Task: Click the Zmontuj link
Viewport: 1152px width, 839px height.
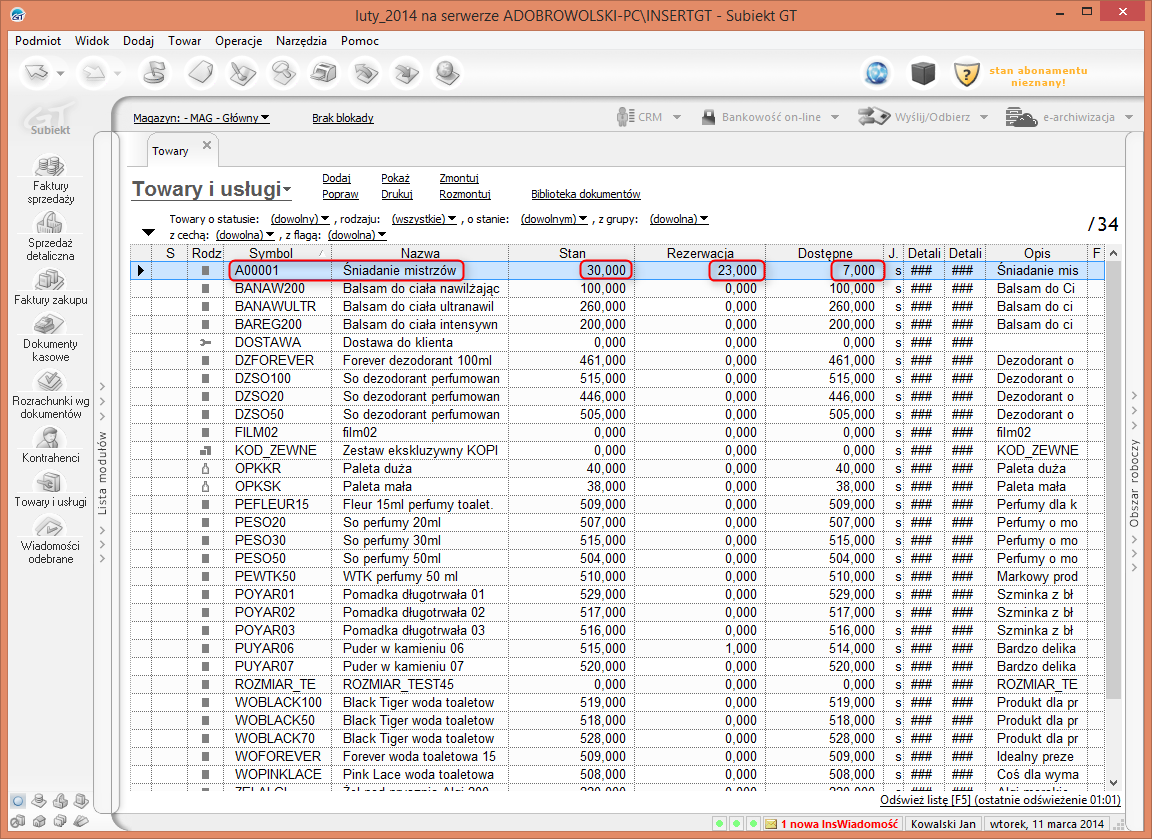Action: coord(459,179)
